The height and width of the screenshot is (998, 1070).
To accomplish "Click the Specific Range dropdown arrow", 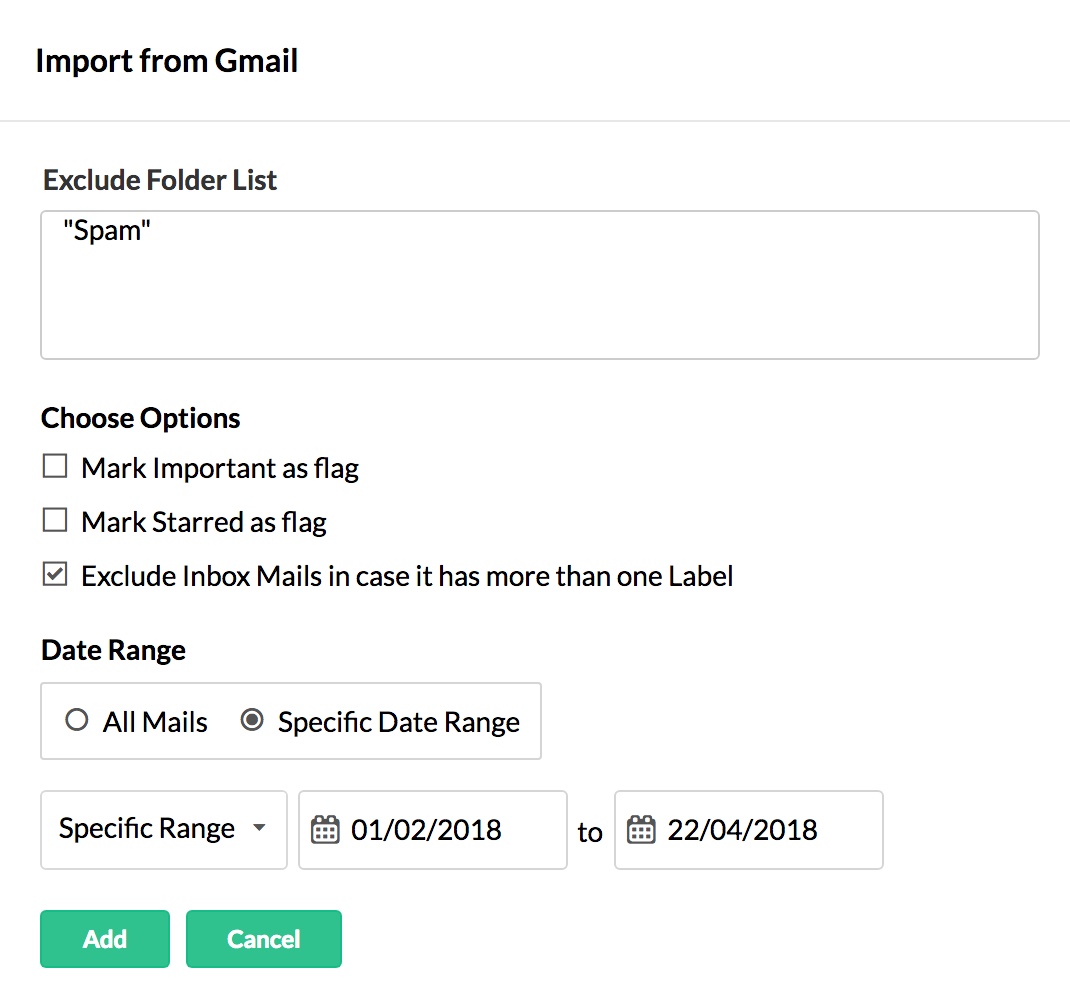I will click(259, 829).
